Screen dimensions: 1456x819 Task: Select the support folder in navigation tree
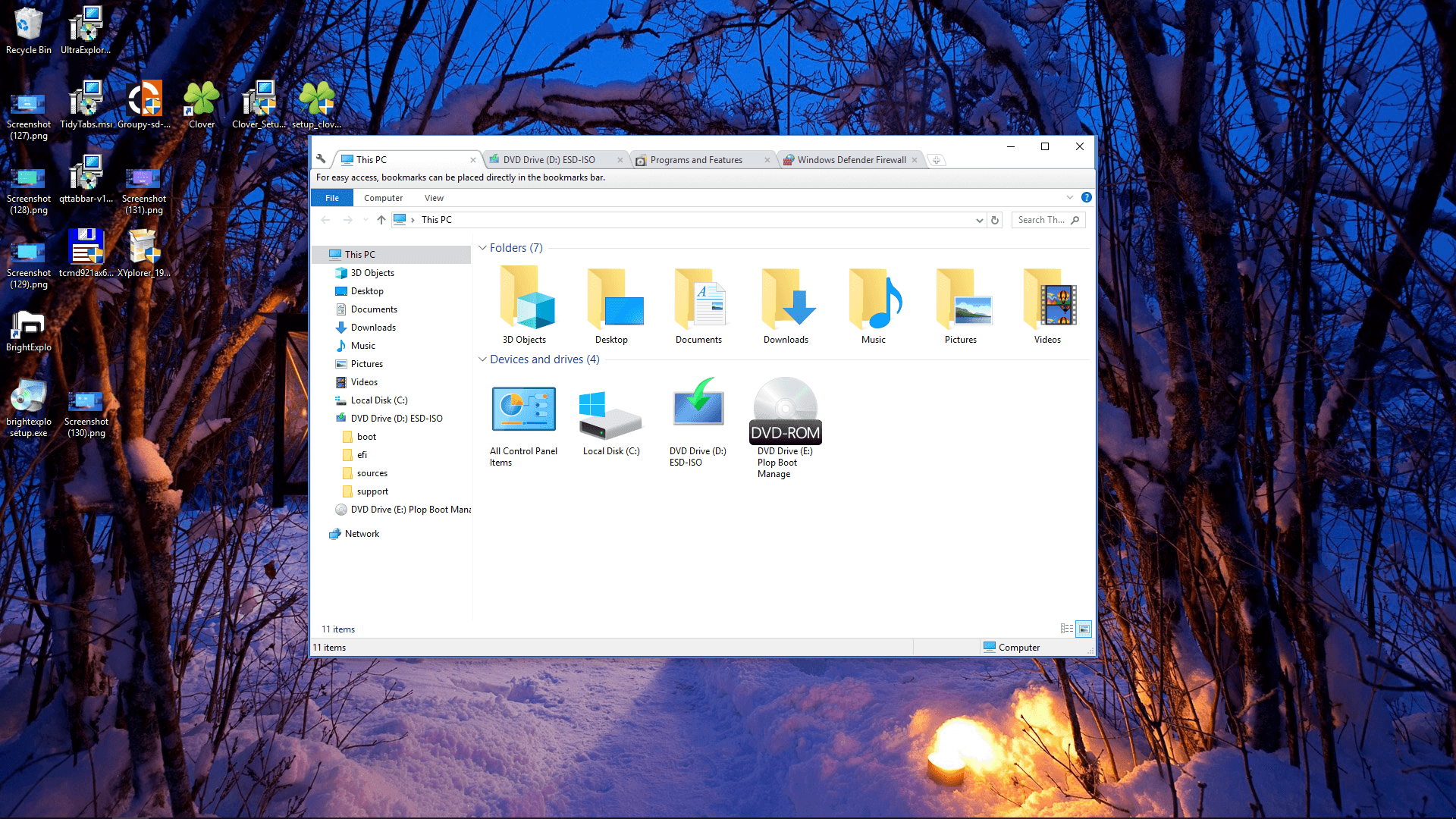pyautogui.click(x=372, y=491)
